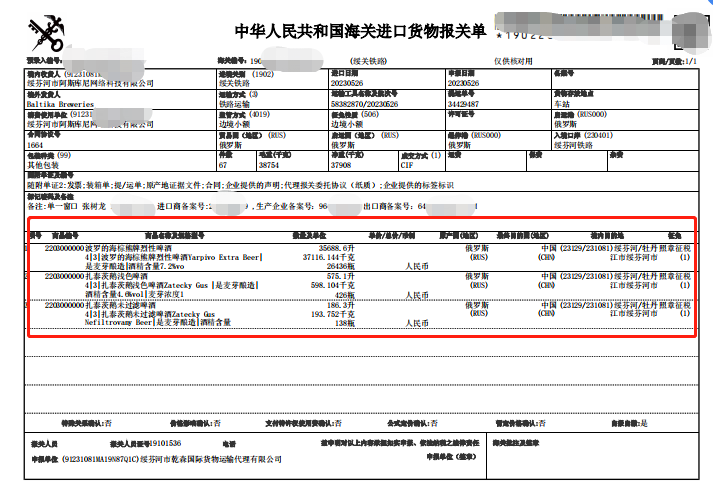Select transport mode code (3)
The width and height of the screenshot is (713, 490).
pyautogui.click(x=253, y=94)
